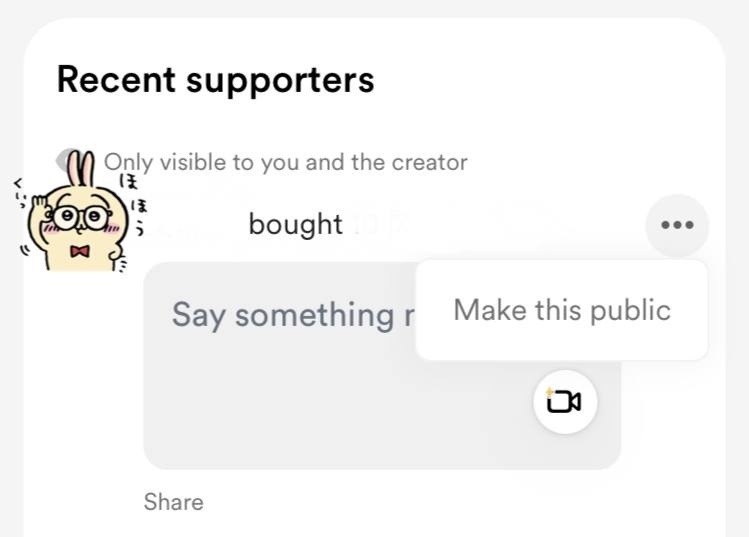
Task: Click the bunny's long ears
Action: [x=80, y=168]
